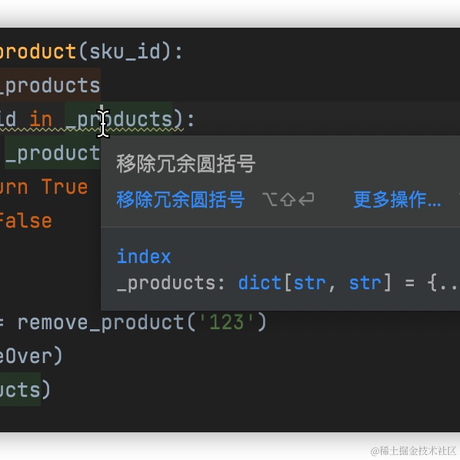Viewport: 460px width, 460px height.
Task: Select the False keyword in the code
Action: point(25,221)
